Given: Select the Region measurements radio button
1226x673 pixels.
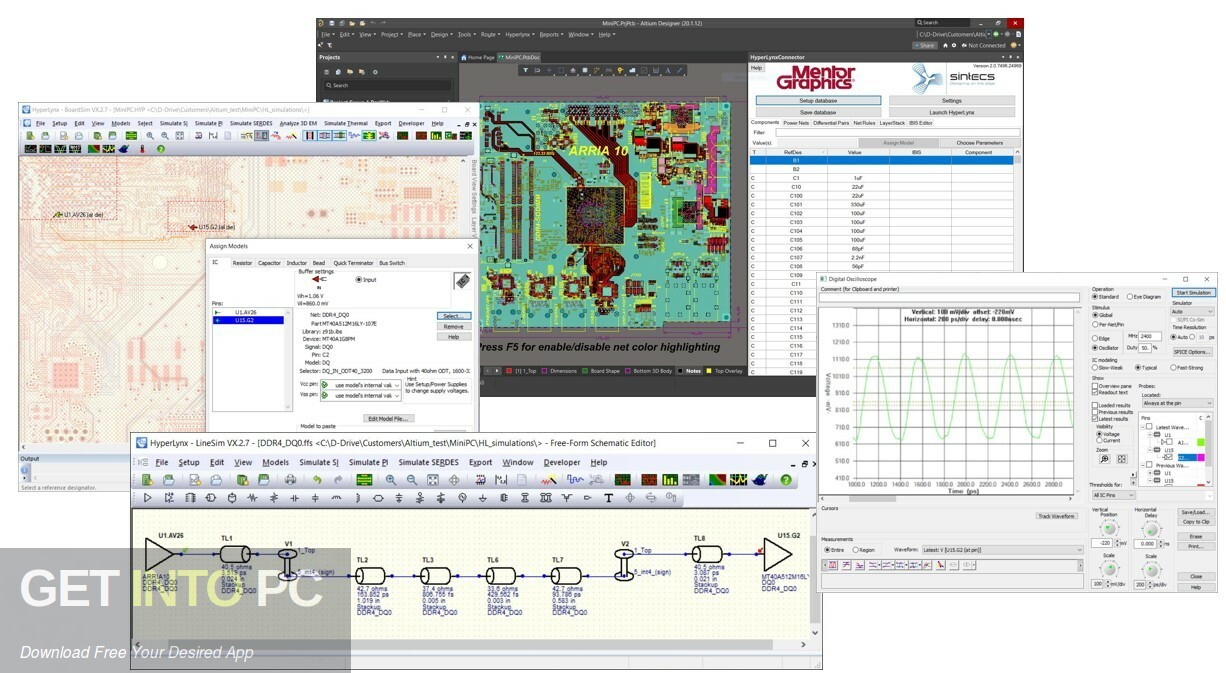Looking at the screenshot, I should point(857,550).
